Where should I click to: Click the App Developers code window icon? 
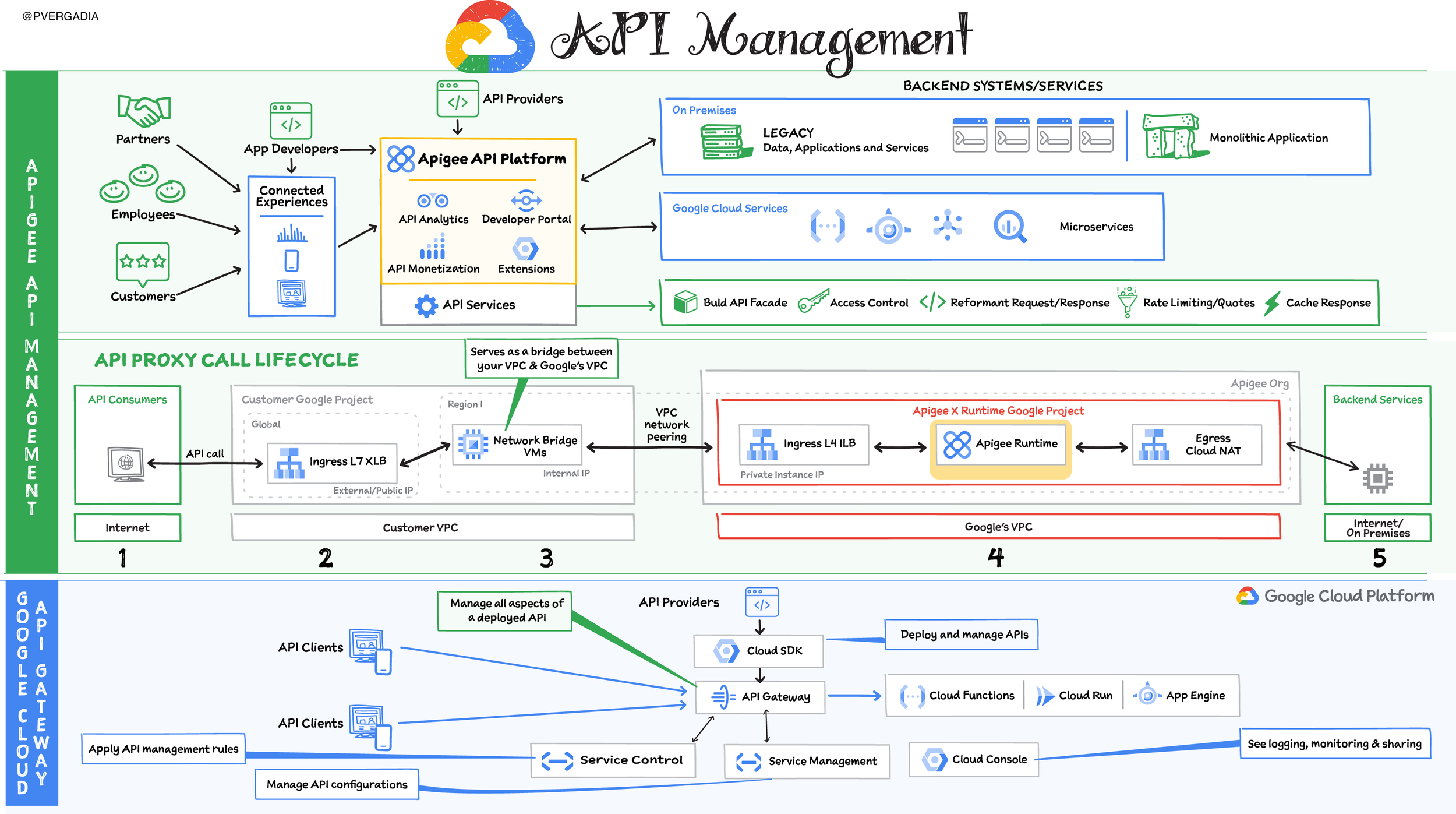[291, 121]
